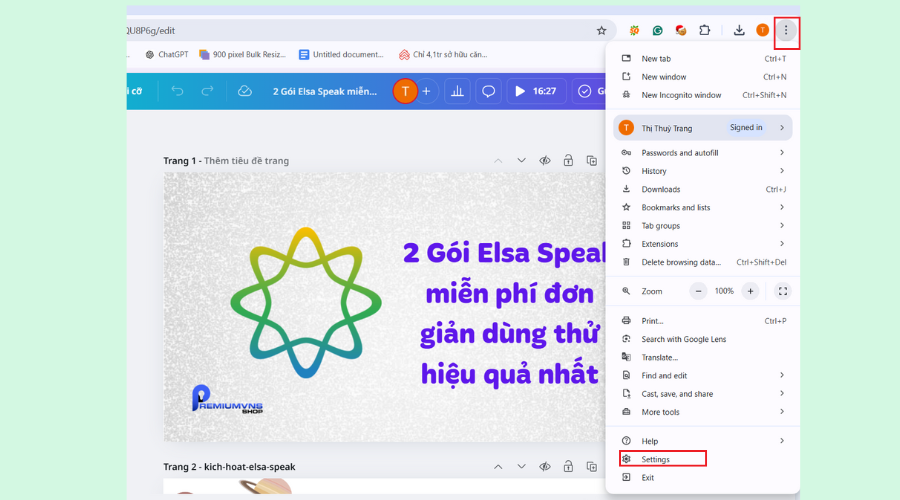Expand Thi Thuy Trang profile submenu

(703, 127)
